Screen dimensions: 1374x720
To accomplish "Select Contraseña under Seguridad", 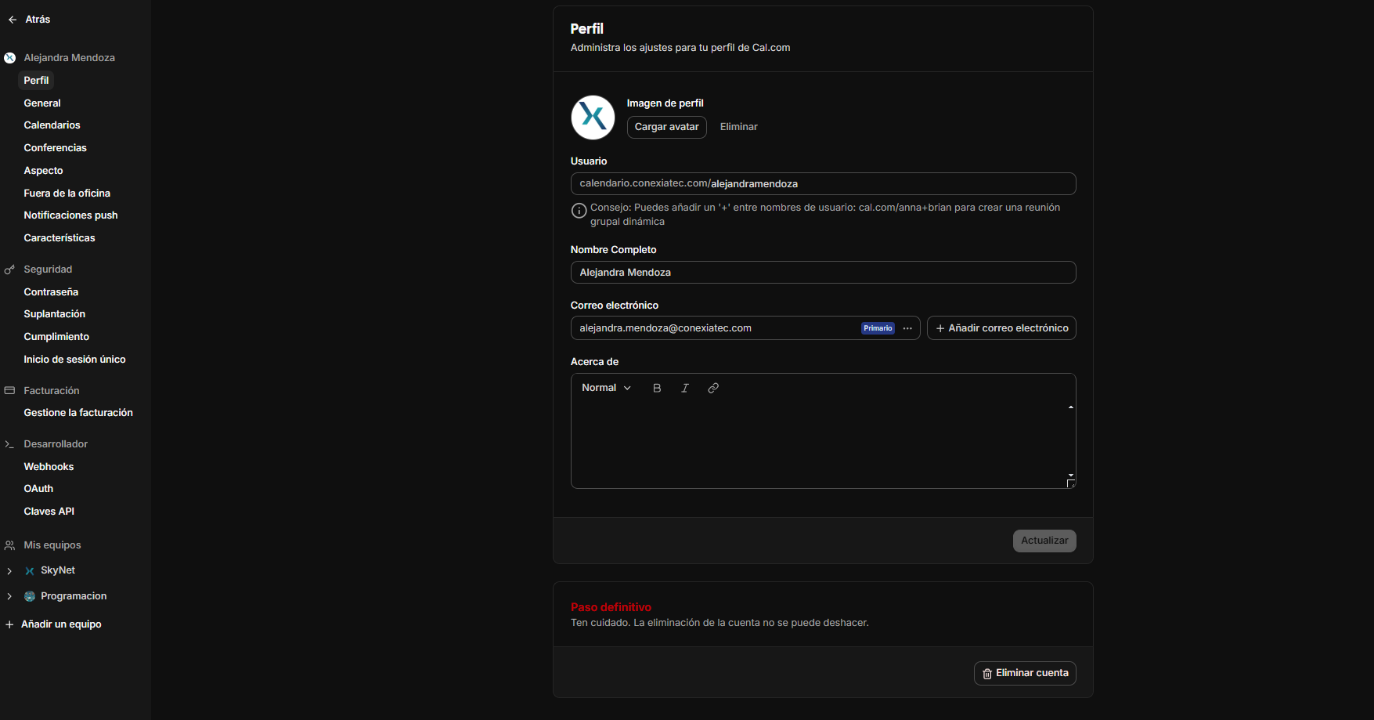I will pyautogui.click(x=51, y=292).
